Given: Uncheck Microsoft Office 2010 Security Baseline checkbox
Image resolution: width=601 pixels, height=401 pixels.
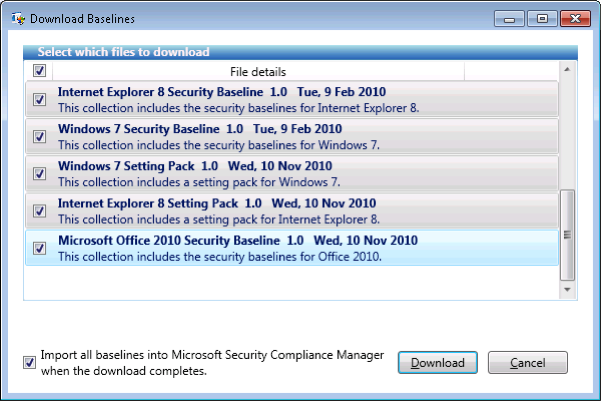Looking at the screenshot, I should pyautogui.click(x=39, y=248).
